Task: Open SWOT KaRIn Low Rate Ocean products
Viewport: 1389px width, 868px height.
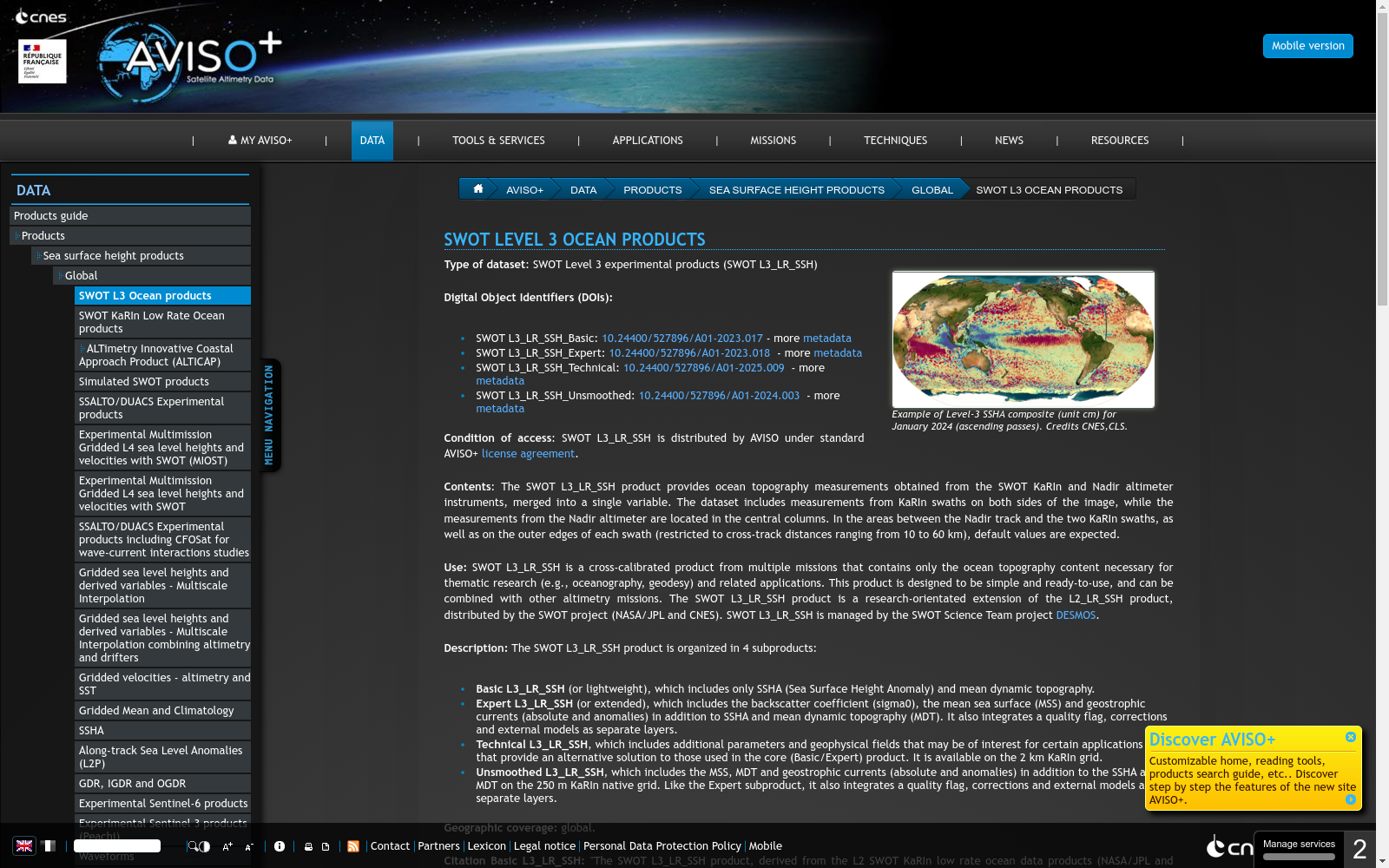Action: point(162,322)
